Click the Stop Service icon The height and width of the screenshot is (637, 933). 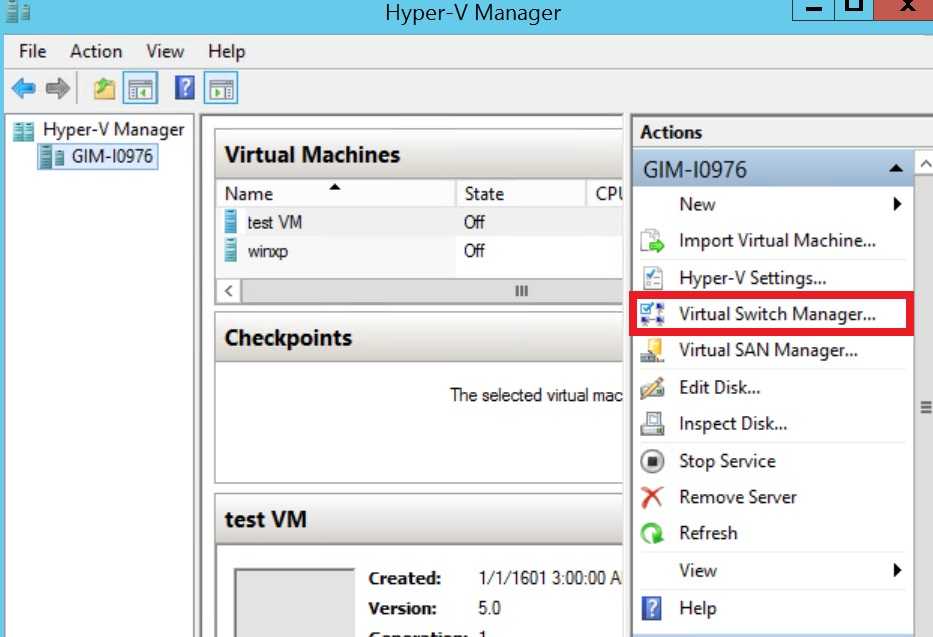652,461
